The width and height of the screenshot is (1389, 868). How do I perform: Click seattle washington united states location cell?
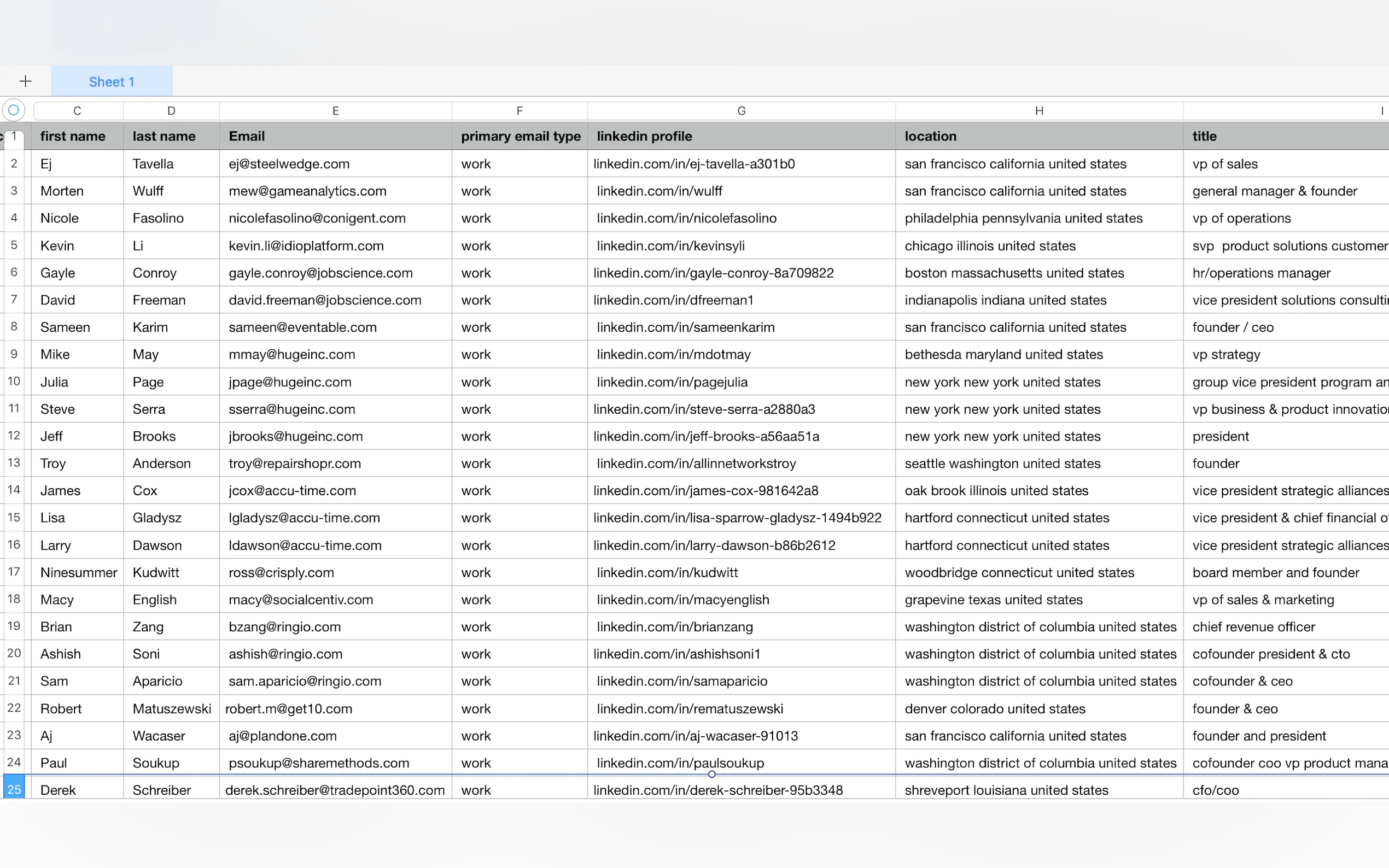[x=1040, y=464]
